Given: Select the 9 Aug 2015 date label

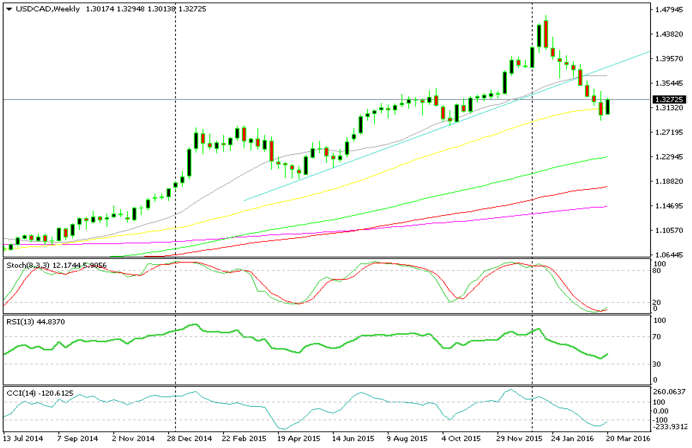Looking at the screenshot, I should 408,438.
